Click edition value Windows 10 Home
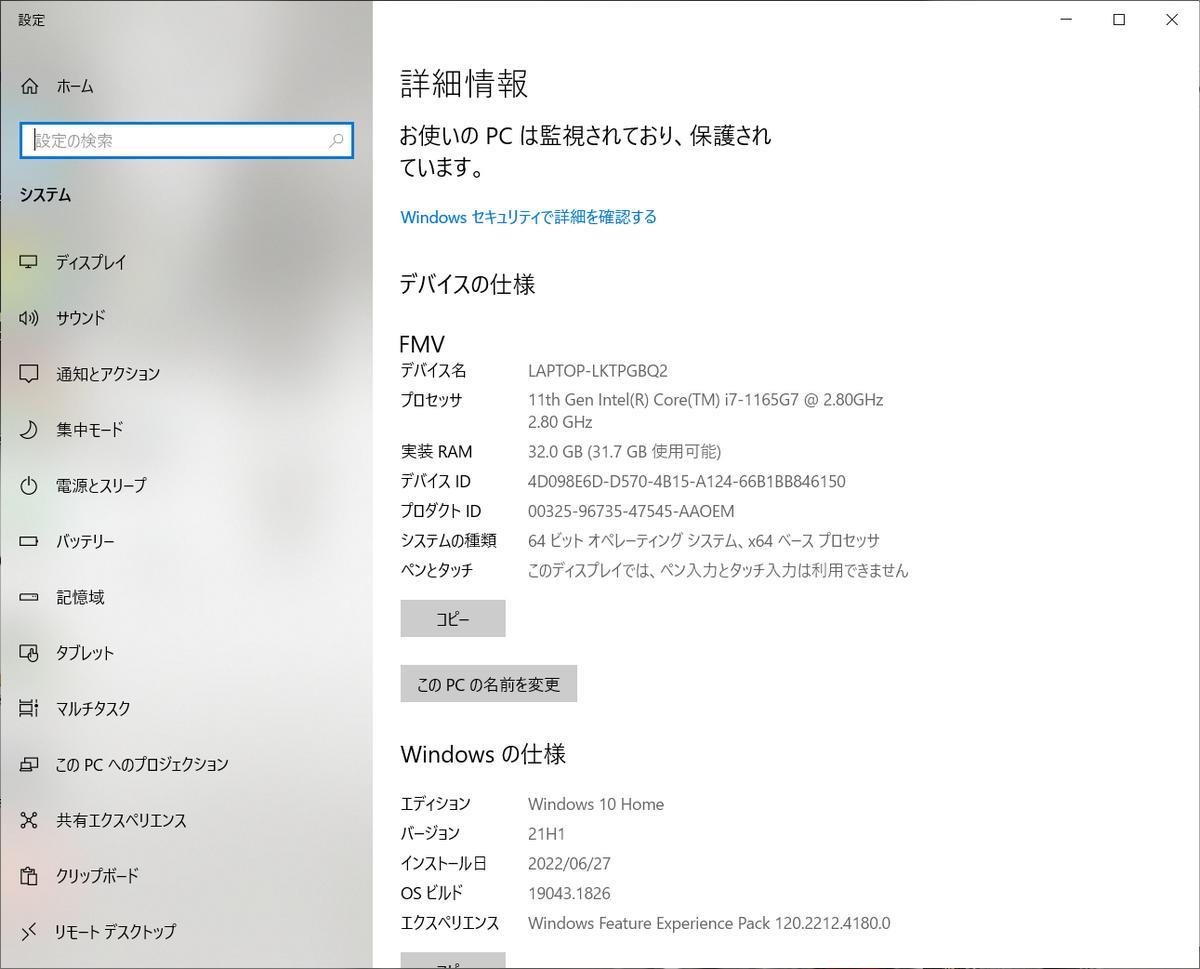Image resolution: width=1200 pixels, height=969 pixels. pos(596,804)
